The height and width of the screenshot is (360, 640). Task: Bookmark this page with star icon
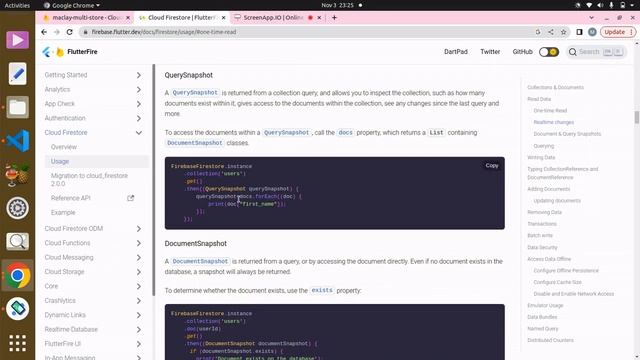pyautogui.click(x=563, y=32)
